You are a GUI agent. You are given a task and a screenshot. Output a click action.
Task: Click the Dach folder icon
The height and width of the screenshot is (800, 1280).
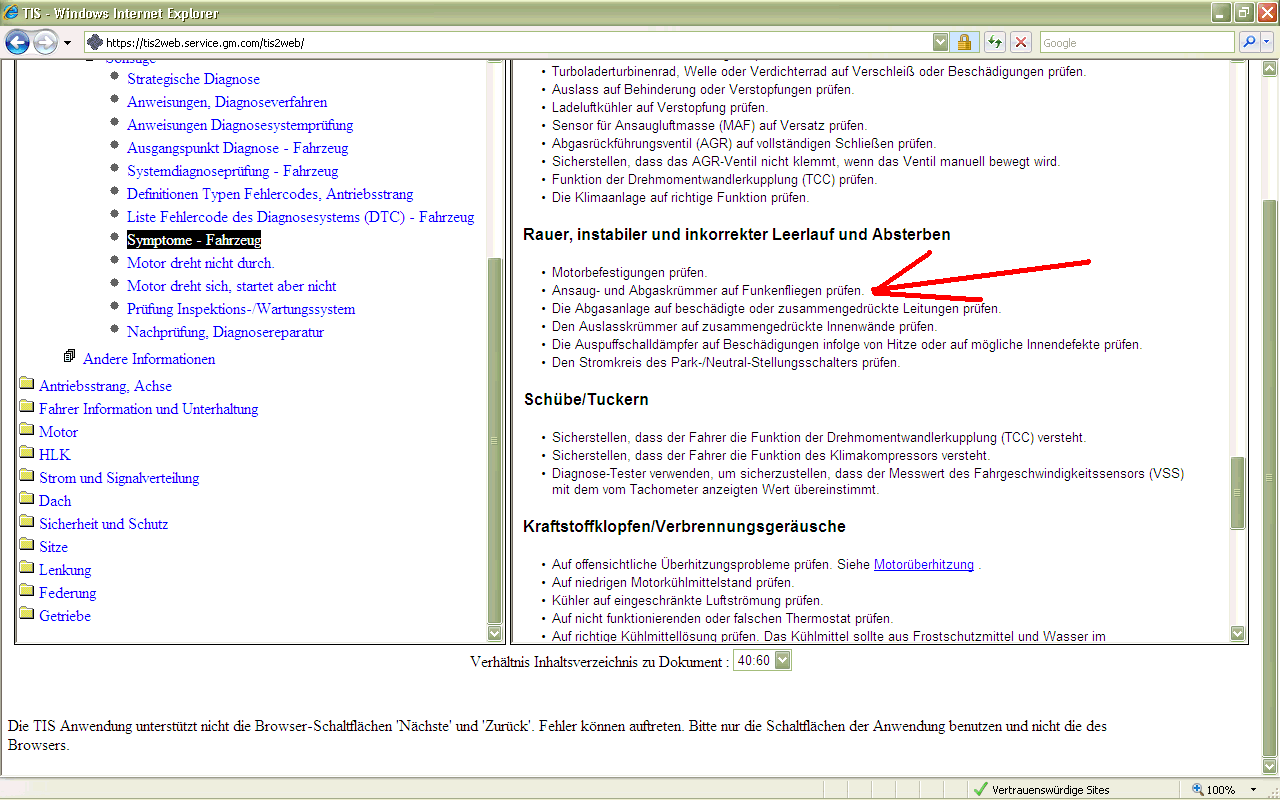pos(27,500)
